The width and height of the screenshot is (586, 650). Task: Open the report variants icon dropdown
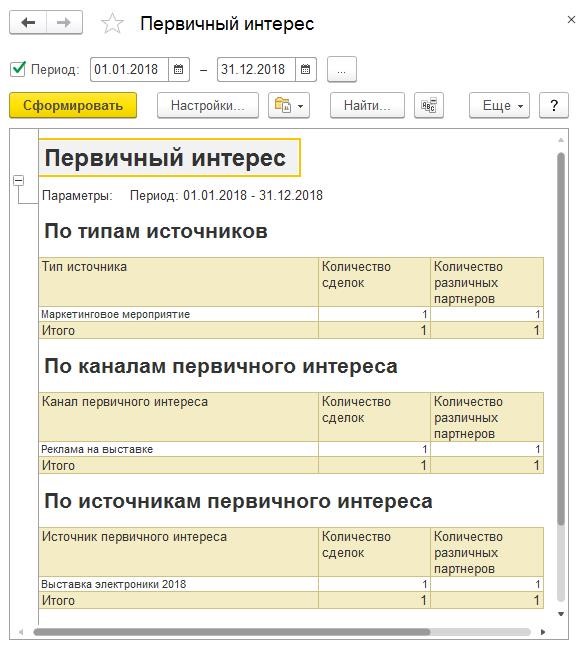pyautogui.click(x=289, y=105)
